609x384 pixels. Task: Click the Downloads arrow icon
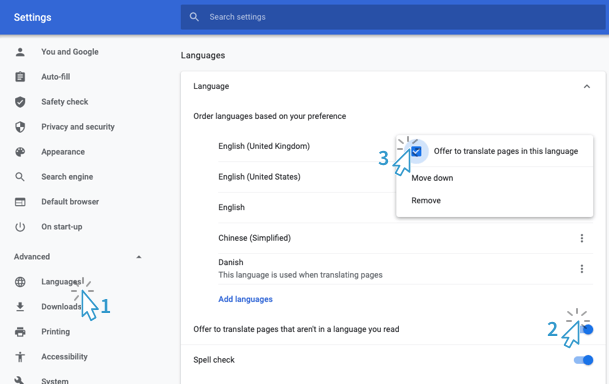coord(20,307)
